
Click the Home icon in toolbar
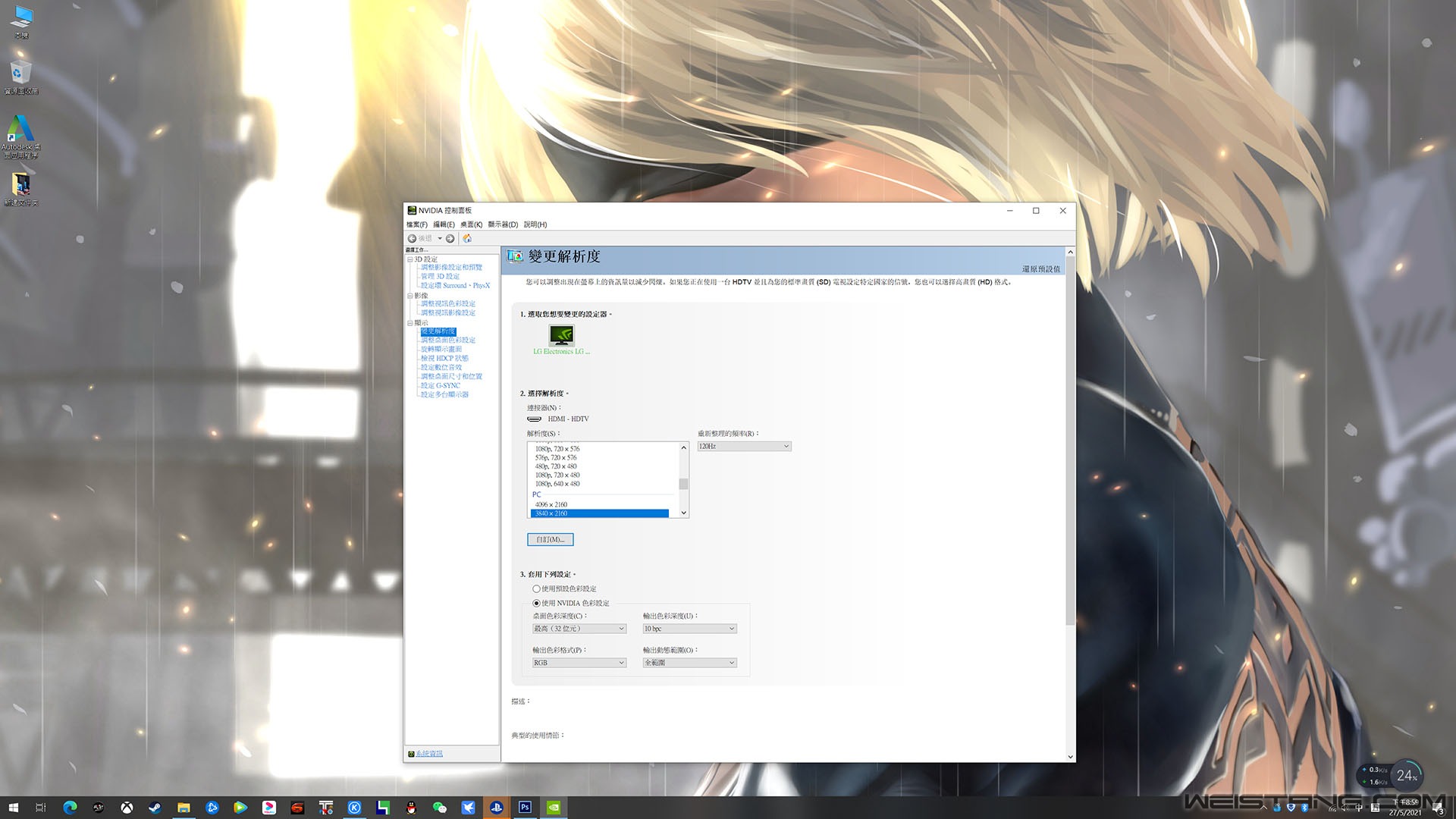467,238
